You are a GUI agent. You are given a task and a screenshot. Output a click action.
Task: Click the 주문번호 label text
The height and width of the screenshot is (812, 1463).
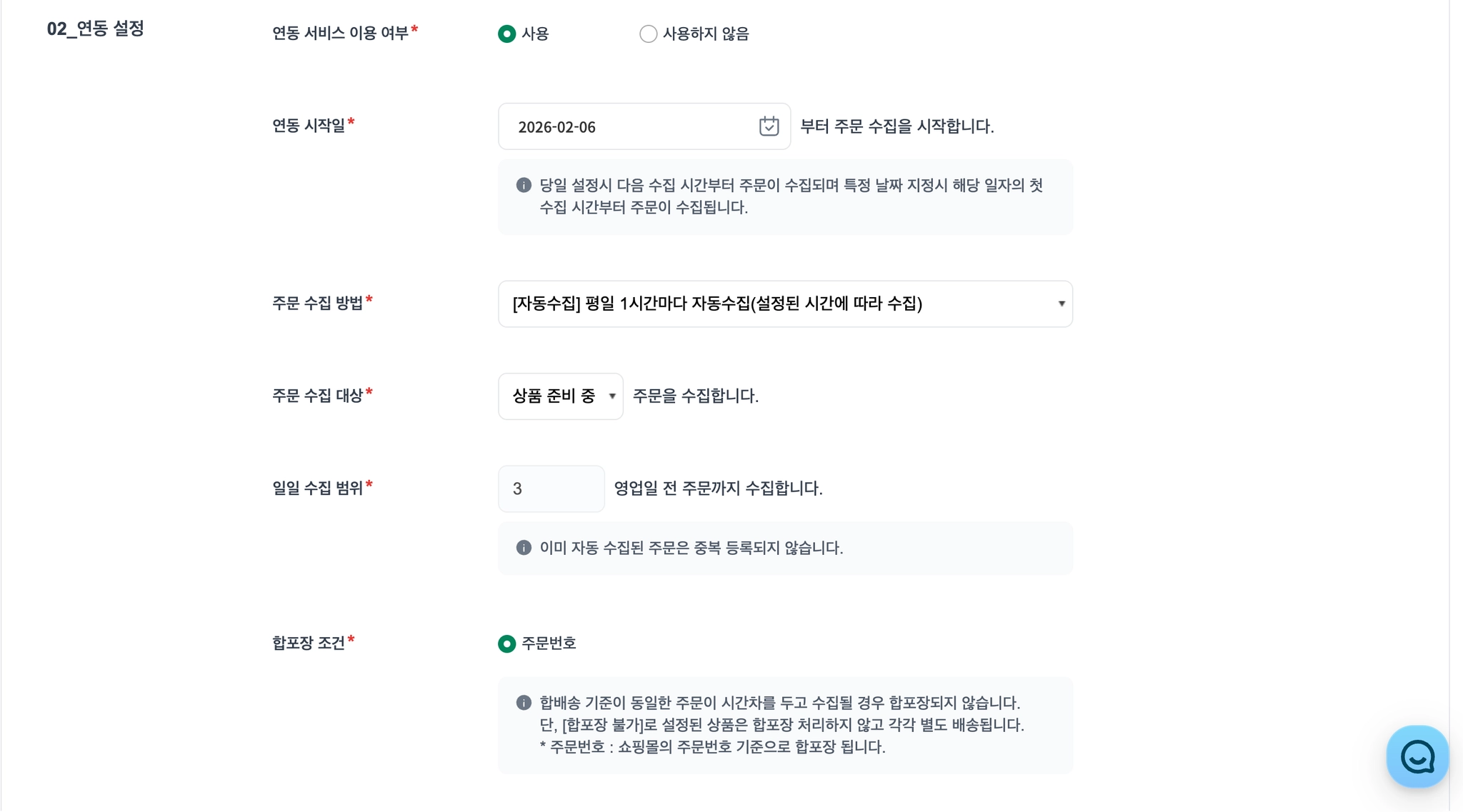pyautogui.click(x=549, y=643)
